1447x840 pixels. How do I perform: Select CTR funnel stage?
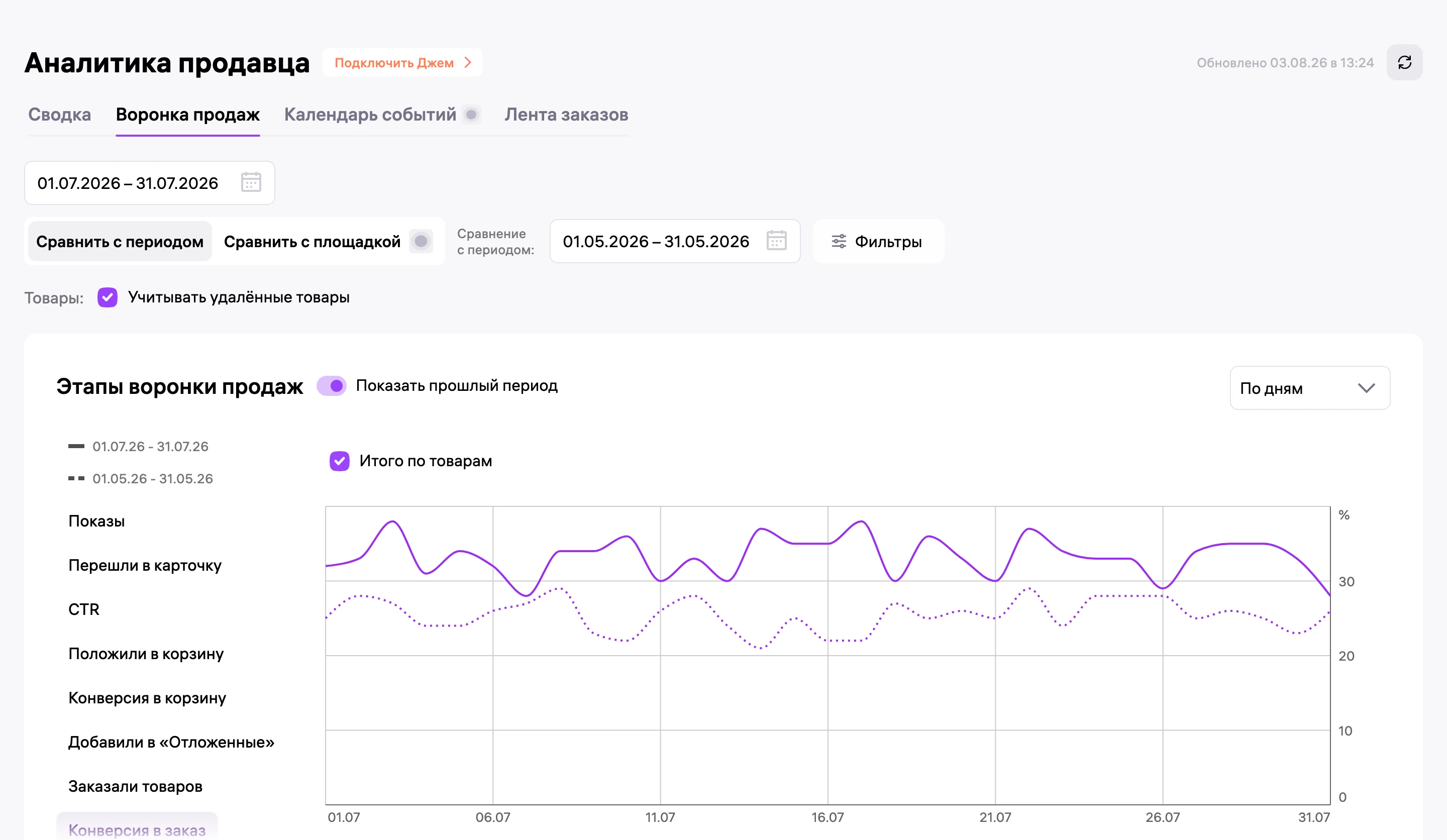click(84, 609)
